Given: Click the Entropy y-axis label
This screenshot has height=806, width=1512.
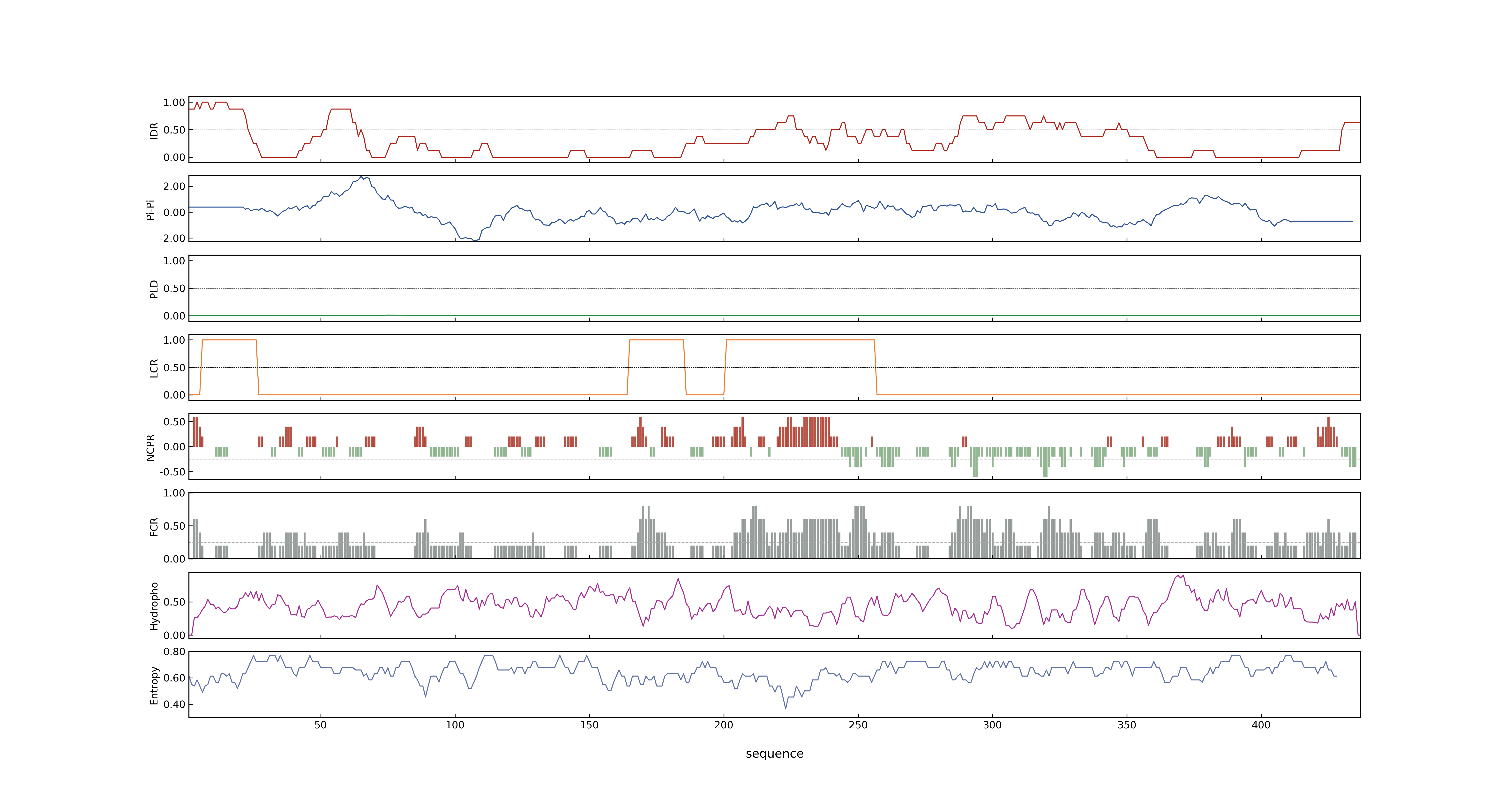Looking at the screenshot, I should point(154,685).
